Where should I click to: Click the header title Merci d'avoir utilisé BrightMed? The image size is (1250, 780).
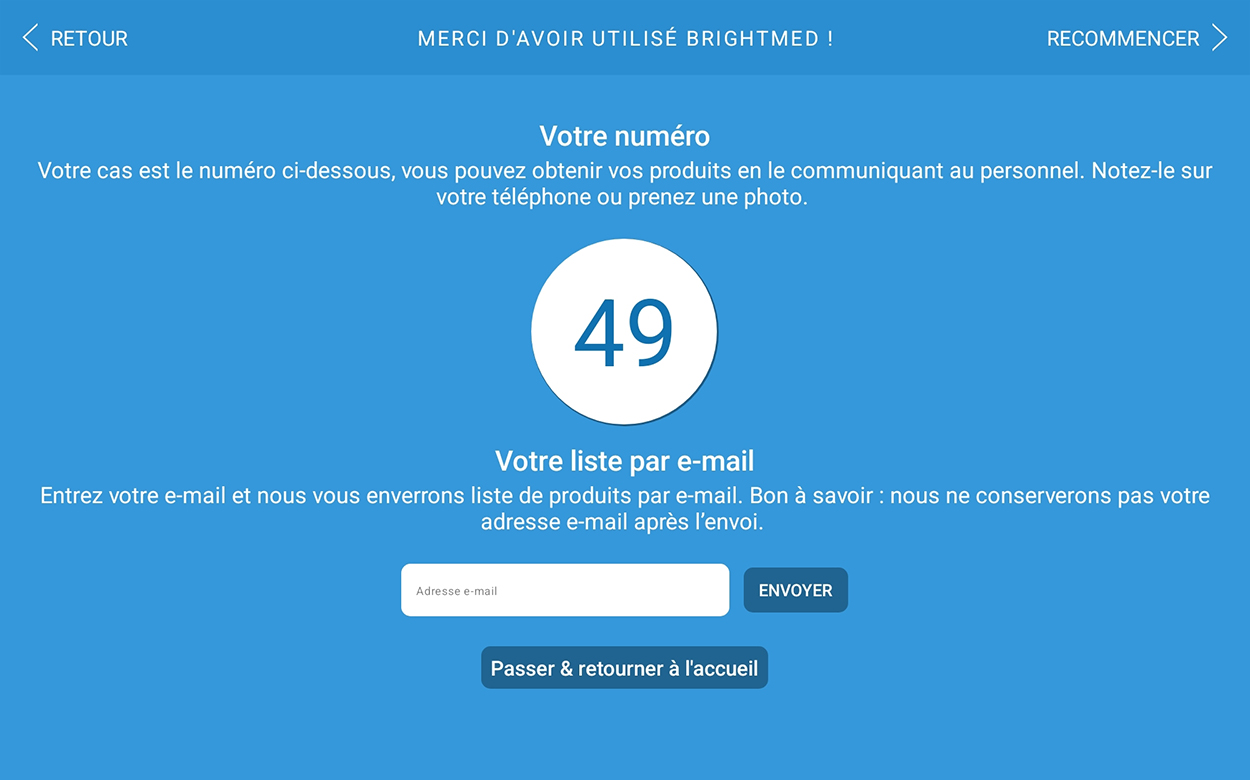(x=625, y=39)
